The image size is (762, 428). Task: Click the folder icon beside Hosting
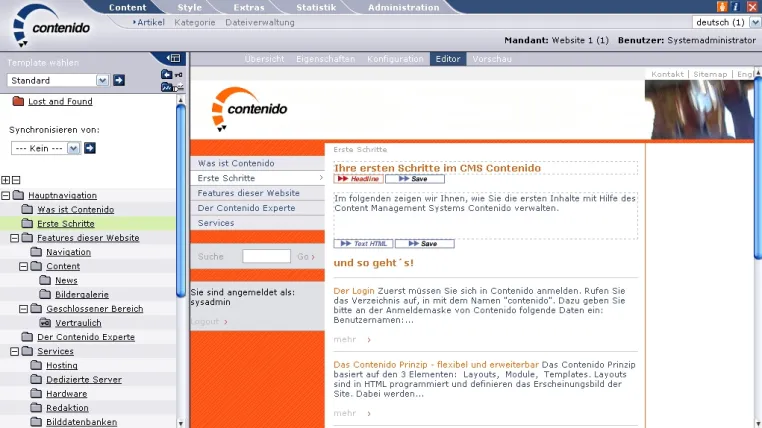pyautogui.click(x=36, y=365)
